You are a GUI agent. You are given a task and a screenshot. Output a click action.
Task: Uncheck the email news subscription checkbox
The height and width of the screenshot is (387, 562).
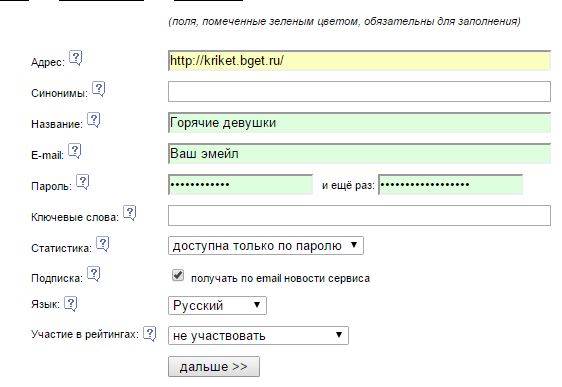[x=178, y=275]
